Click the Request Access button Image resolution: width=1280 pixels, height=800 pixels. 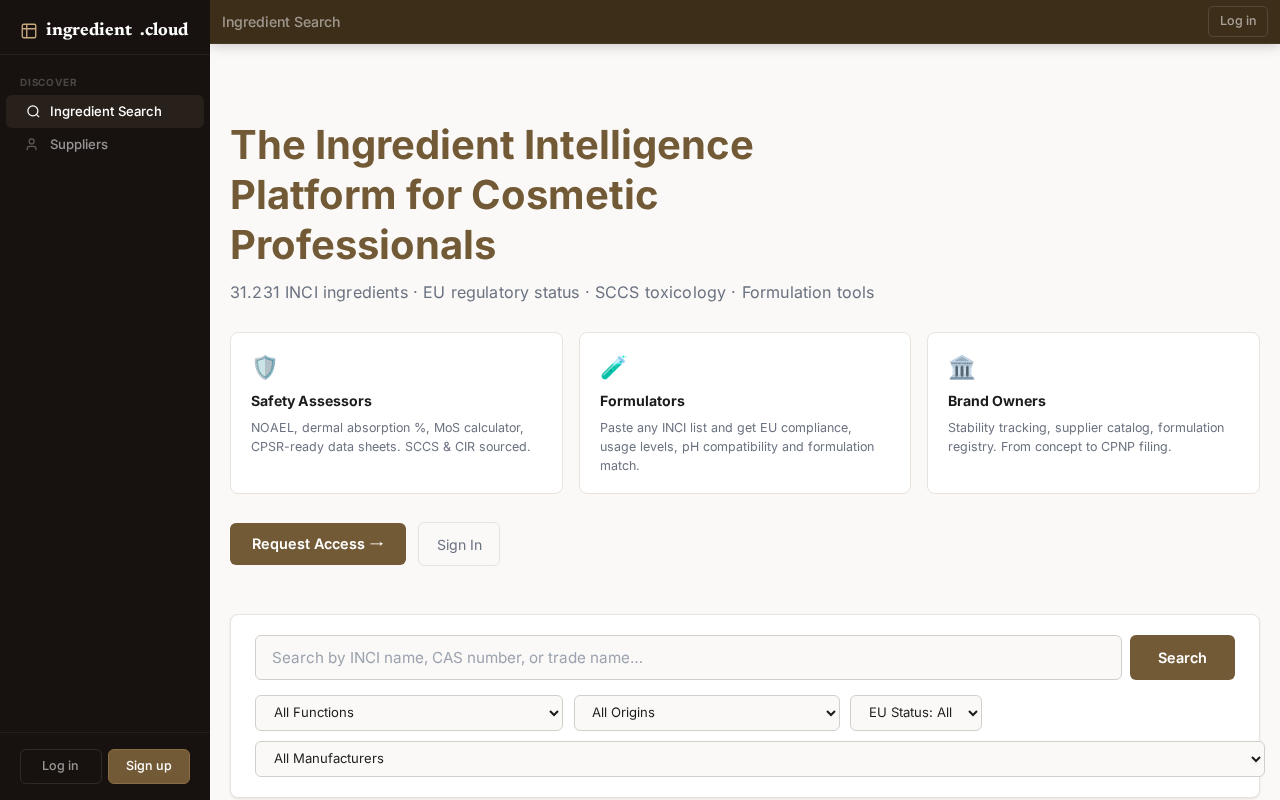click(318, 544)
